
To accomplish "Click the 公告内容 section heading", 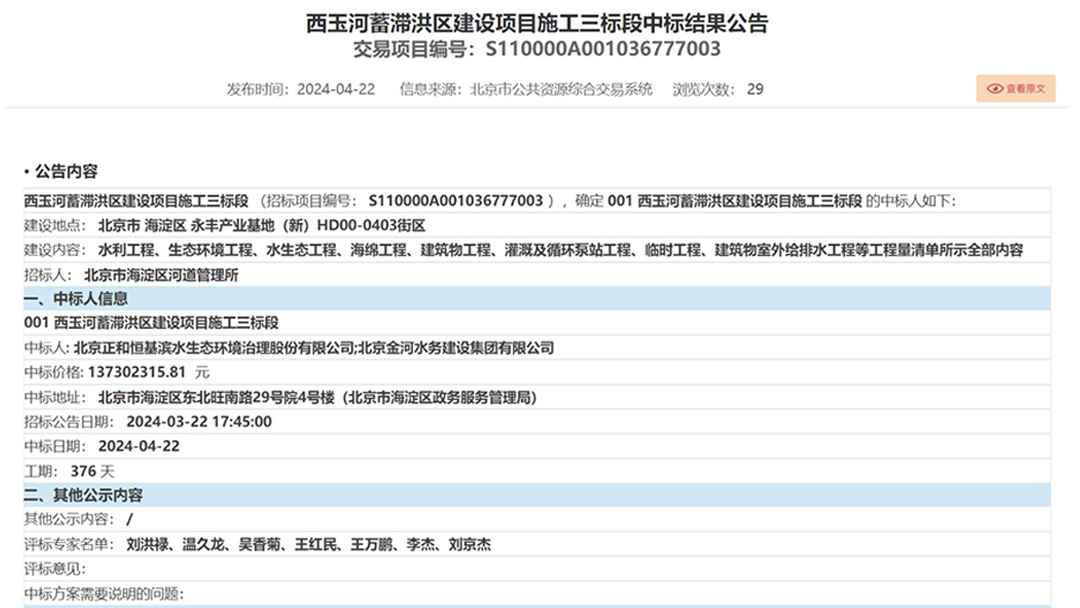I will [x=66, y=171].
